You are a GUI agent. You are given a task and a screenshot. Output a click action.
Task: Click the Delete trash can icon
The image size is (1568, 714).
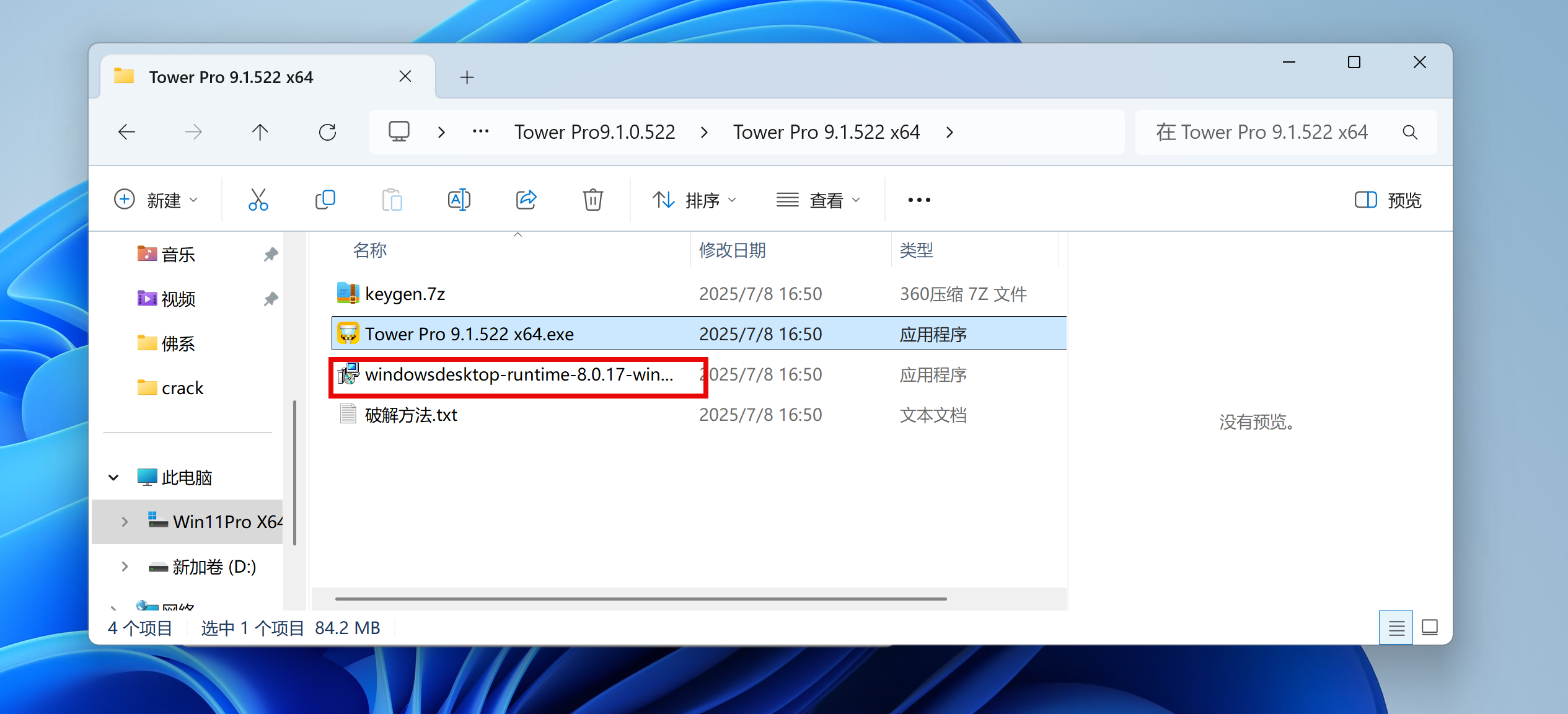[x=592, y=200]
